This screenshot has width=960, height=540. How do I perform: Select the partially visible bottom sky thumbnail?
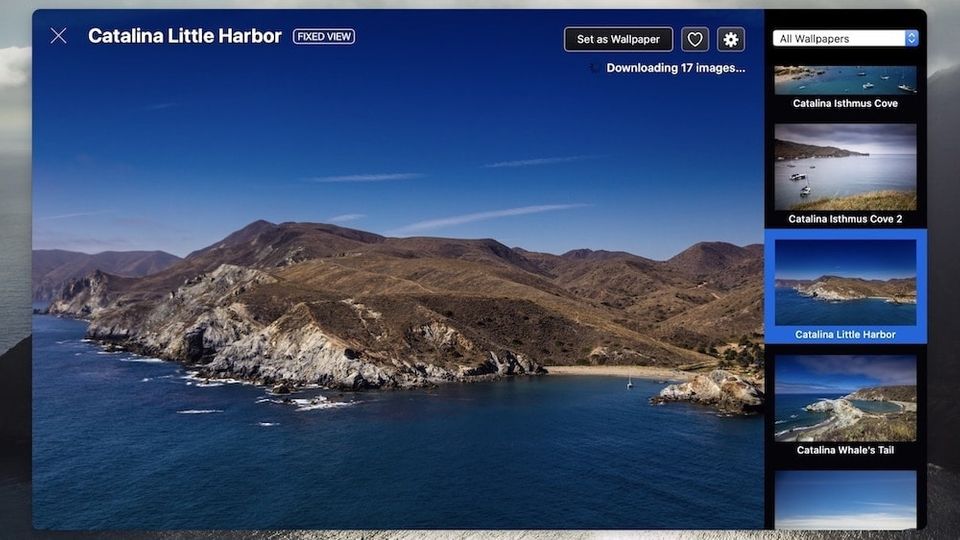[845, 499]
